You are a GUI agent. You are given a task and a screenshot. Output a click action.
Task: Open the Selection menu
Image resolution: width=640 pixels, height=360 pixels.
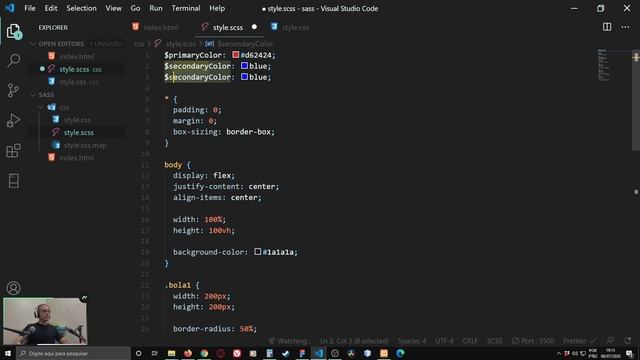pos(82,8)
